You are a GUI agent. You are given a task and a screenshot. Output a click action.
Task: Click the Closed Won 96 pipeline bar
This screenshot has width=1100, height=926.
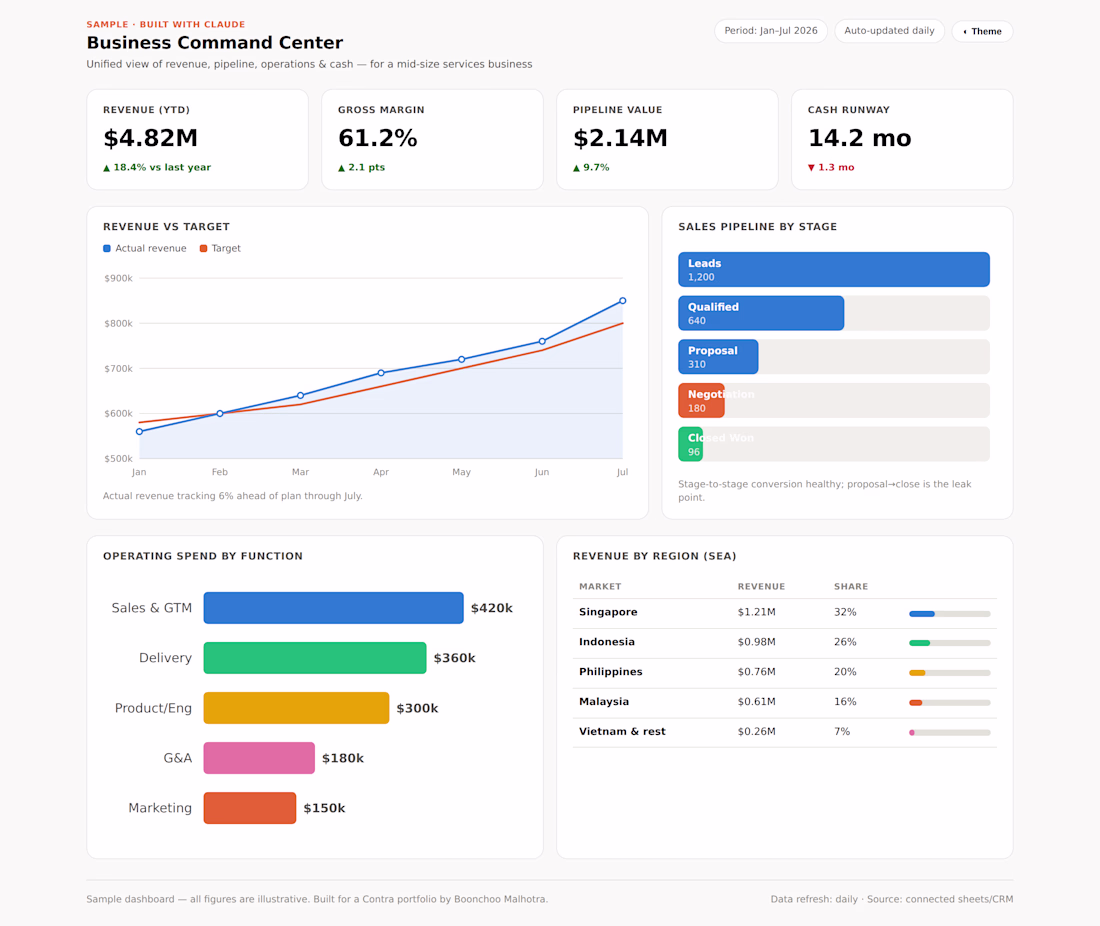(690, 444)
